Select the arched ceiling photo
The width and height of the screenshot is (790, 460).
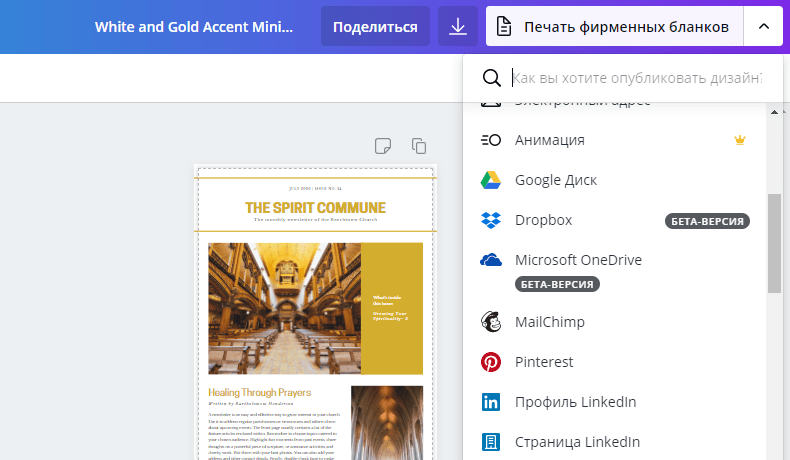point(387,423)
